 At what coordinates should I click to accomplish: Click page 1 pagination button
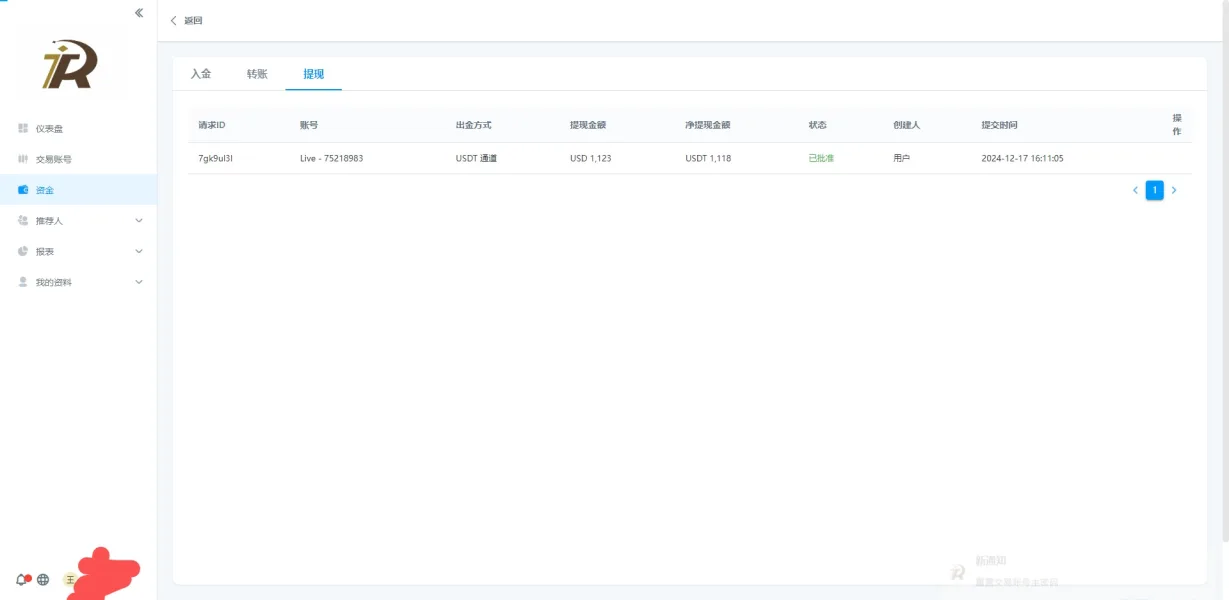pyautogui.click(x=1154, y=190)
